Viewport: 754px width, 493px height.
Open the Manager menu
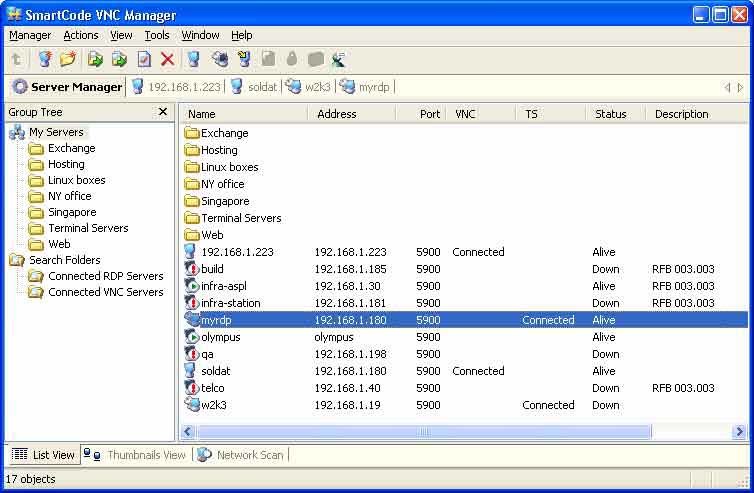click(x=30, y=36)
